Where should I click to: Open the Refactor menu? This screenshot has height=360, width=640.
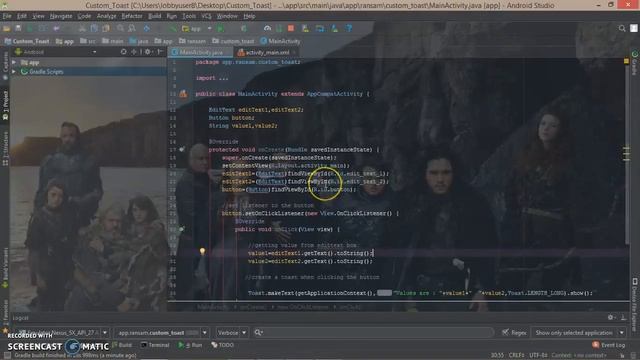click(x=132, y=16)
